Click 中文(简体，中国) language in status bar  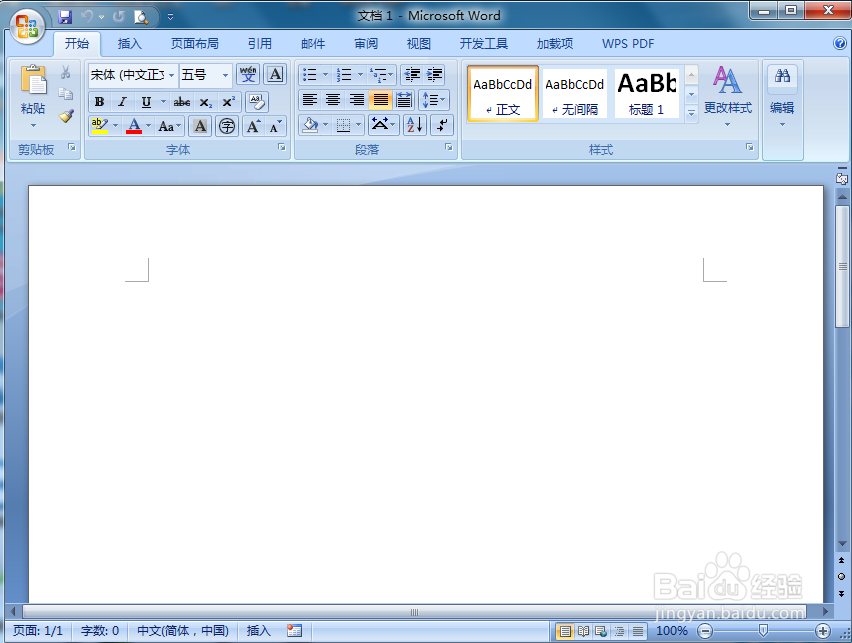(183, 630)
